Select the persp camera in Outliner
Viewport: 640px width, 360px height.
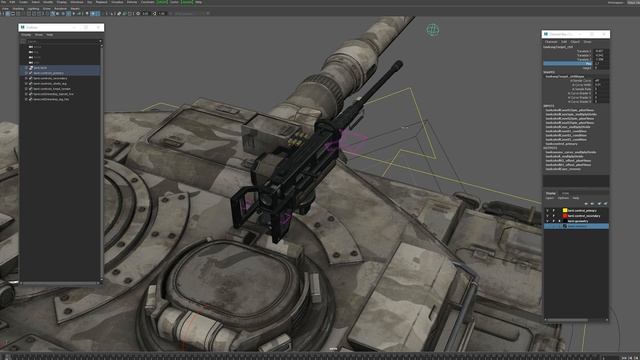pos(37,47)
